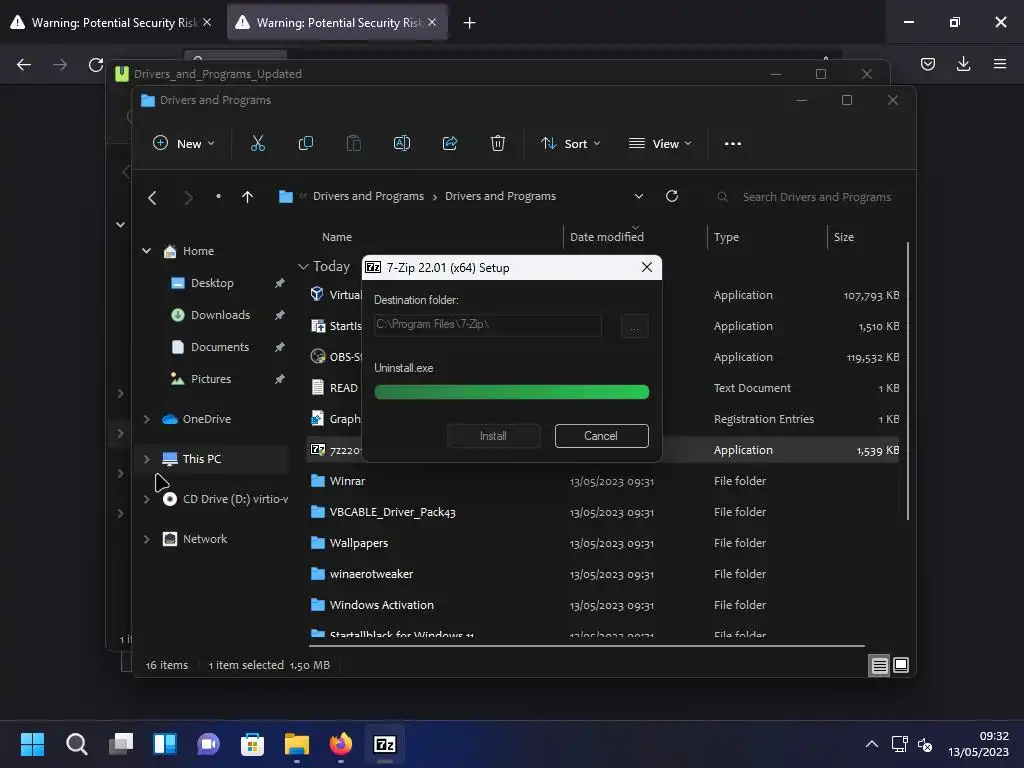Click the Destination folder path field

tap(488, 325)
